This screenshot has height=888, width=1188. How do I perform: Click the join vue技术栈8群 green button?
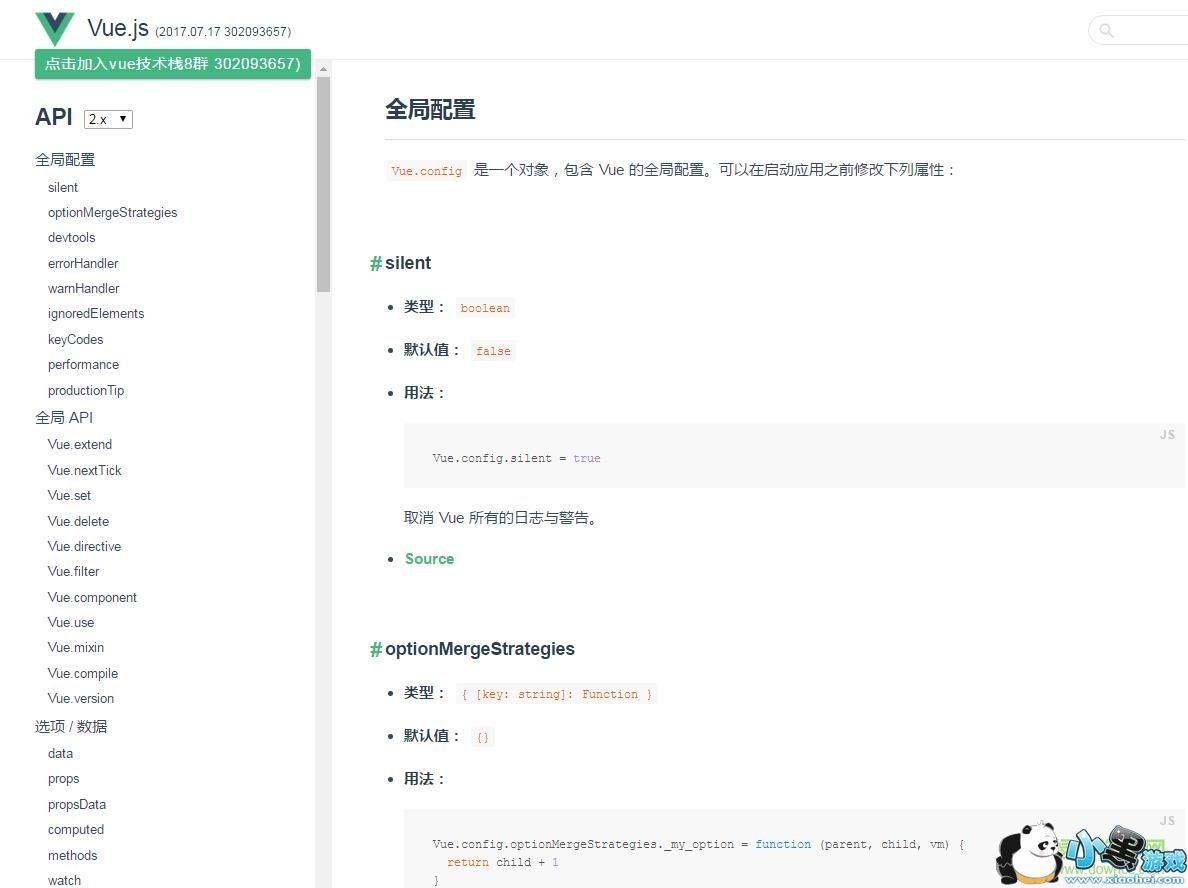173,64
